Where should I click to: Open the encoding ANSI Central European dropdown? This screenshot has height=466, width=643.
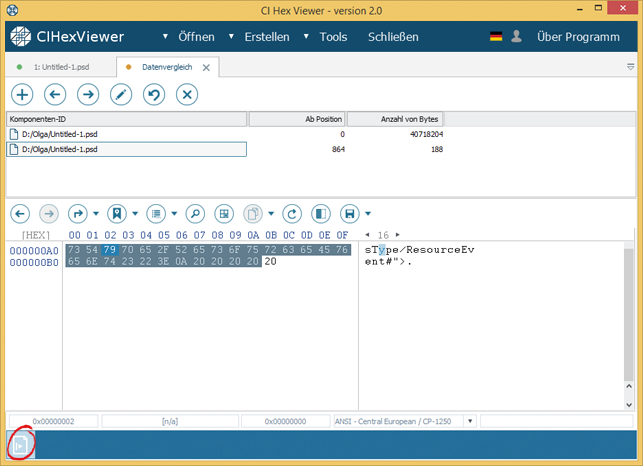[x=470, y=421]
